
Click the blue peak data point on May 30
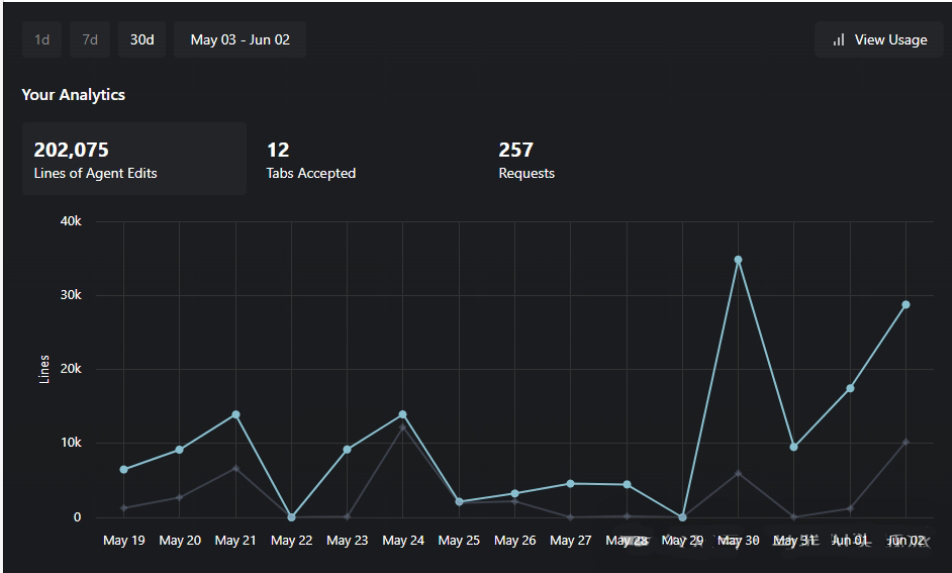(738, 260)
